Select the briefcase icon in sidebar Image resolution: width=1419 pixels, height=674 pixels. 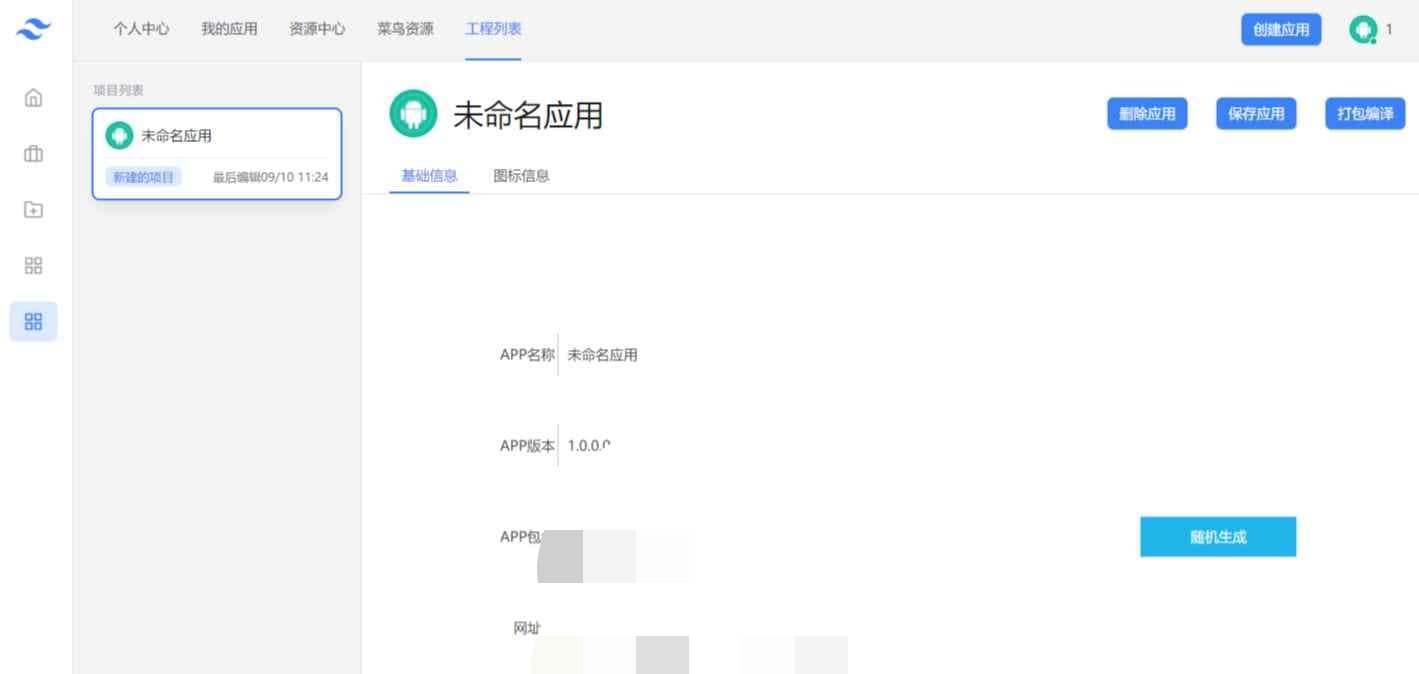click(33, 154)
